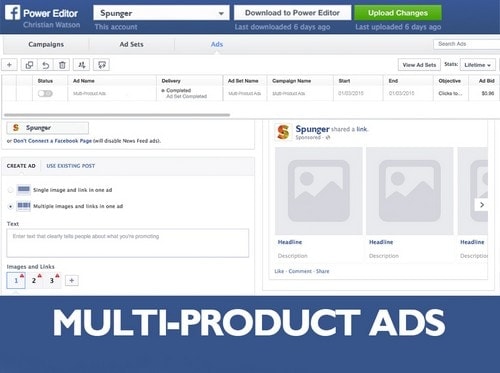Select Single image and link radio button
Image resolution: width=500 pixels, height=373 pixels.
[10, 190]
